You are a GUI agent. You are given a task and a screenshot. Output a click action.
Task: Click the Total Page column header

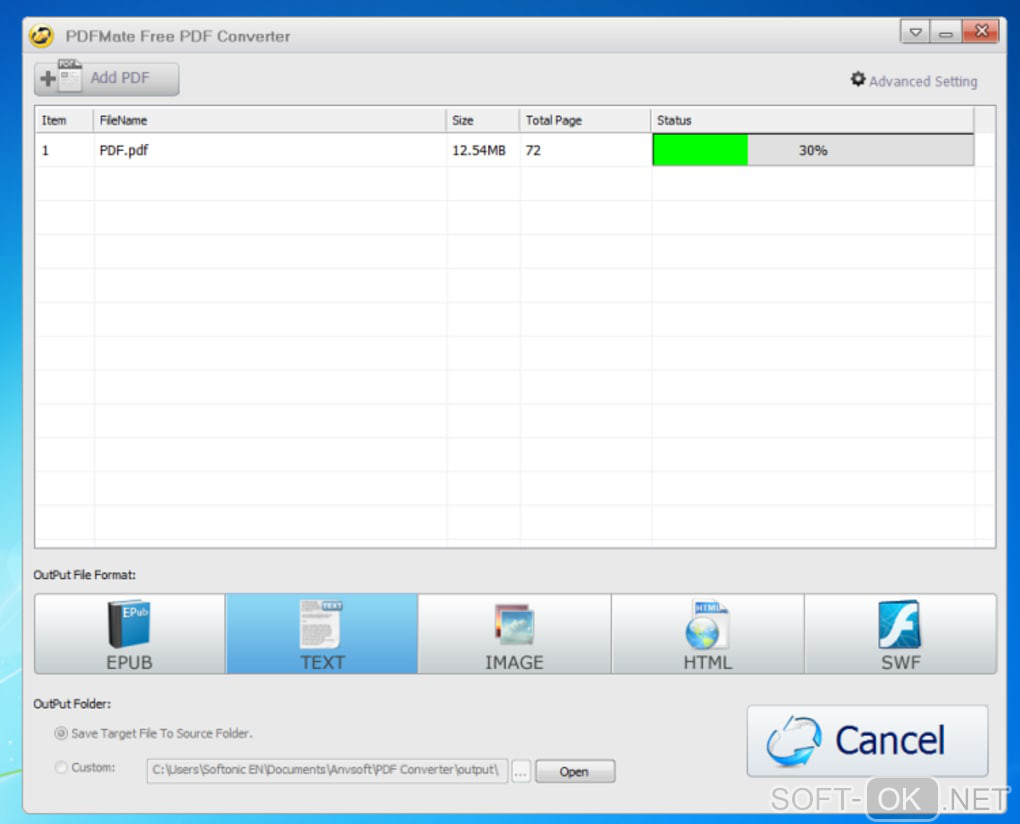pos(585,120)
